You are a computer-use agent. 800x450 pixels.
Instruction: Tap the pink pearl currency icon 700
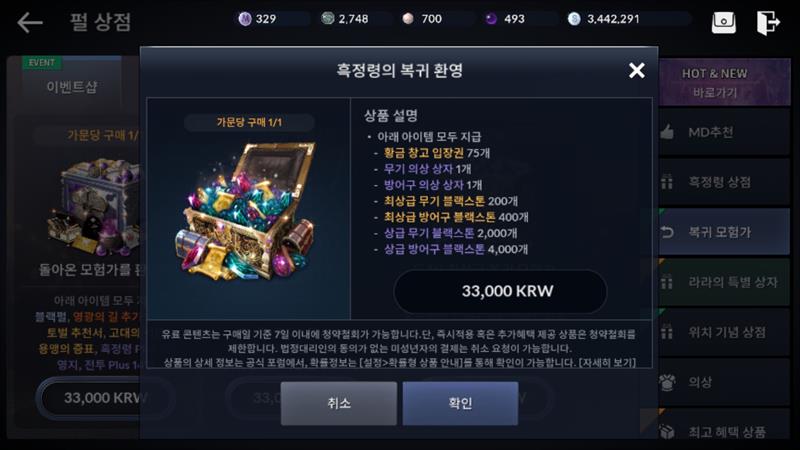click(408, 19)
